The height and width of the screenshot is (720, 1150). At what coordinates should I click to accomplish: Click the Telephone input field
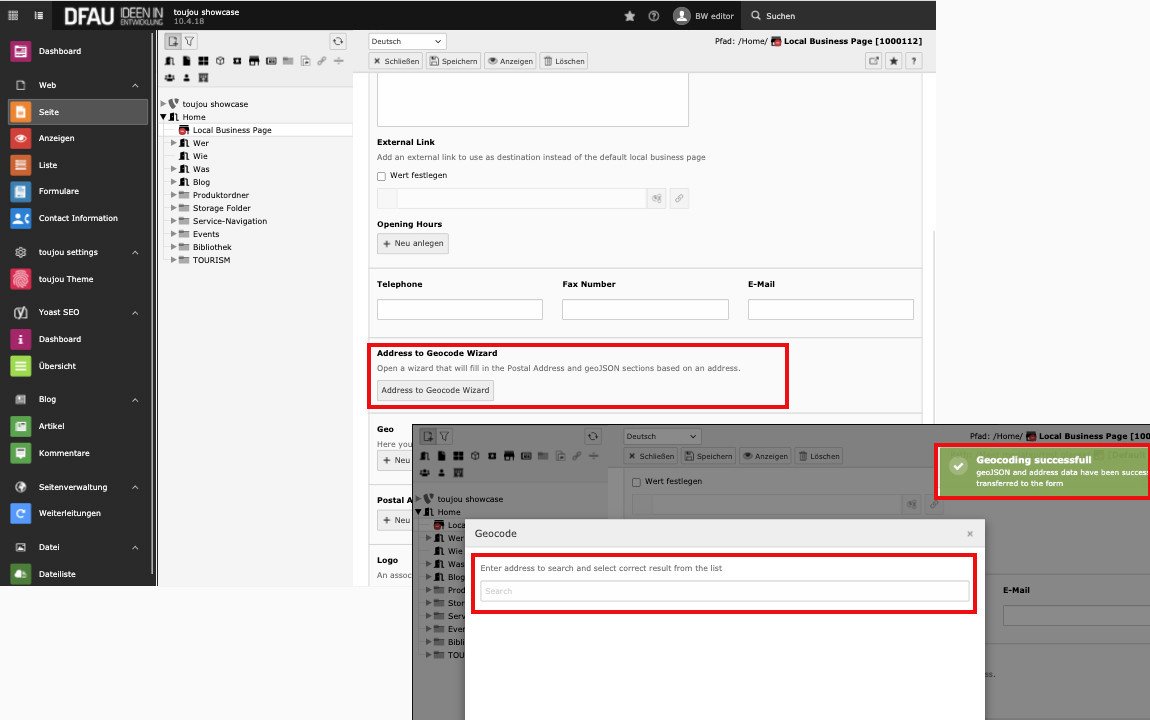click(460, 310)
